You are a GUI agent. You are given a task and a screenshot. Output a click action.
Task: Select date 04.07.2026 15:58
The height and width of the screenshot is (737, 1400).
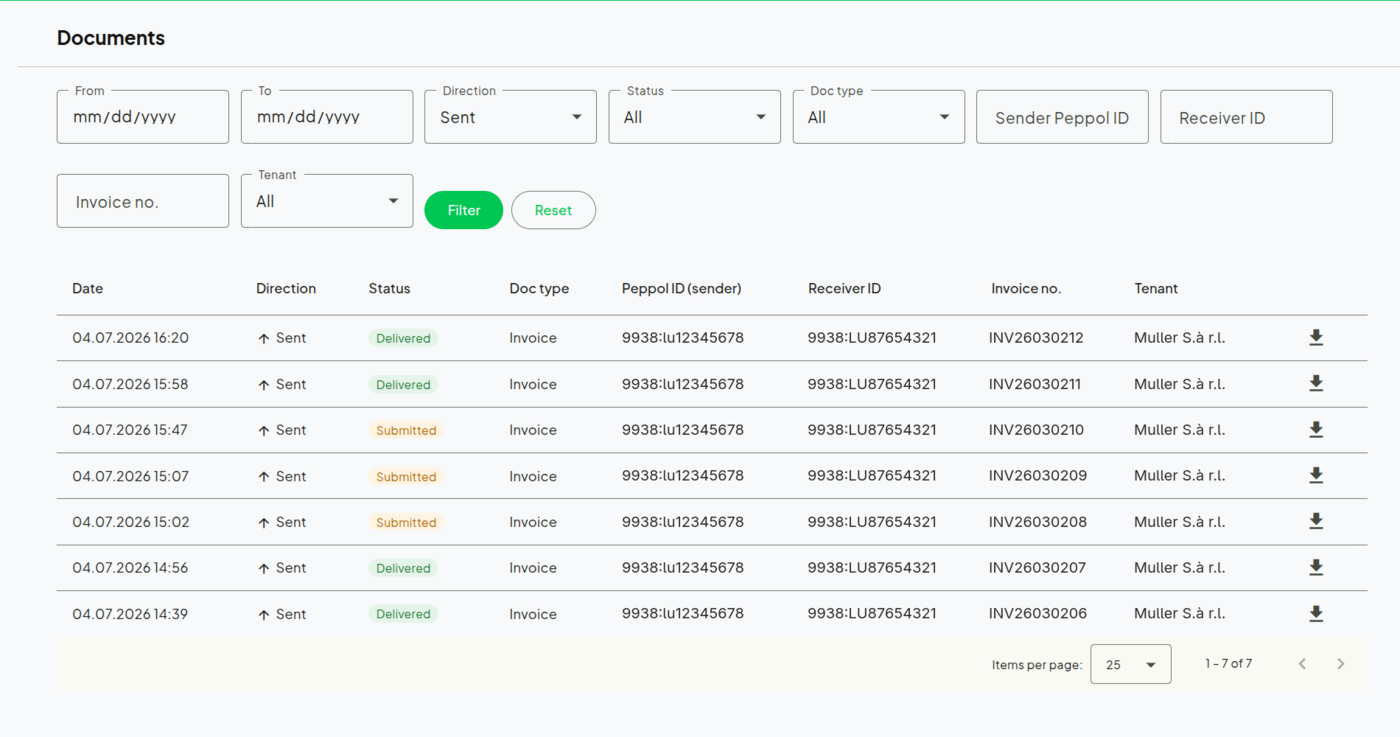(x=130, y=384)
